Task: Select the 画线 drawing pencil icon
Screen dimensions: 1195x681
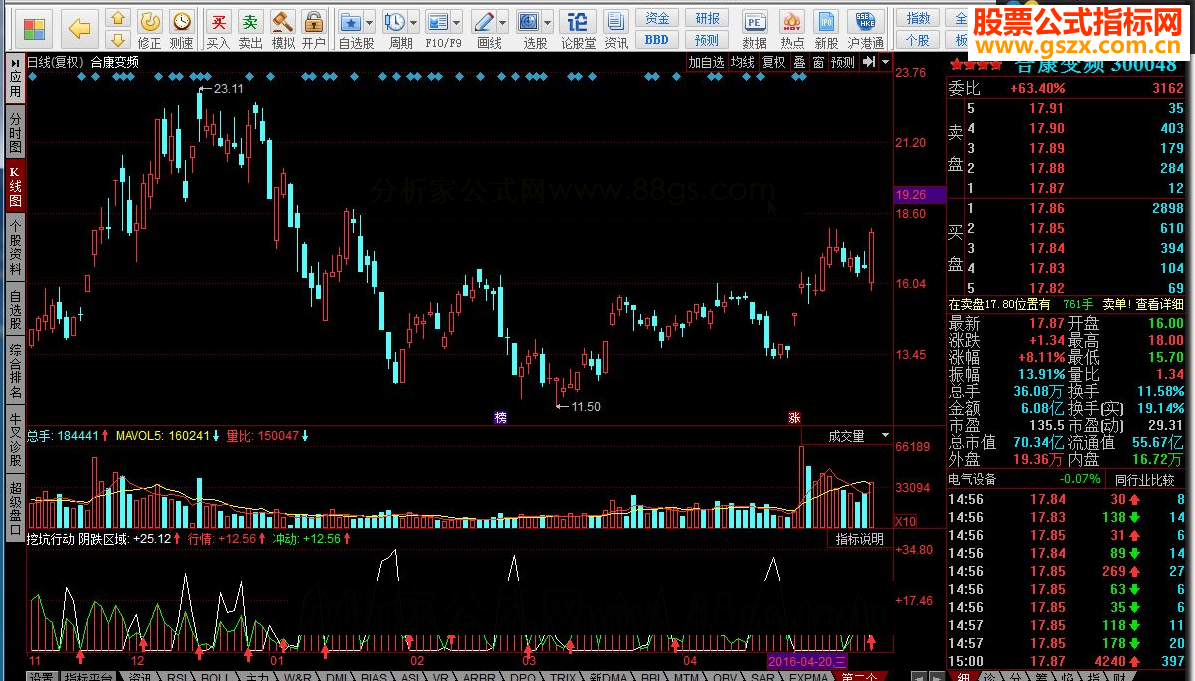Action: click(483, 23)
